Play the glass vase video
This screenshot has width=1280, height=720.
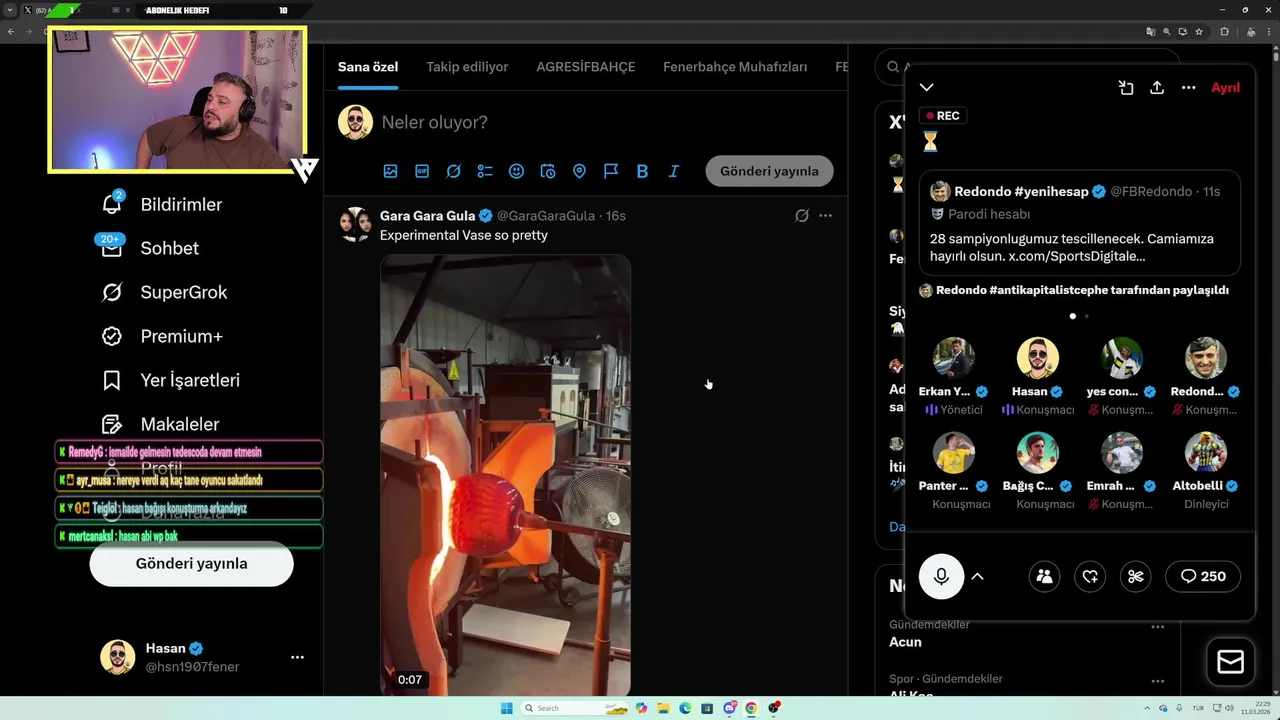click(x=505, y=475)
